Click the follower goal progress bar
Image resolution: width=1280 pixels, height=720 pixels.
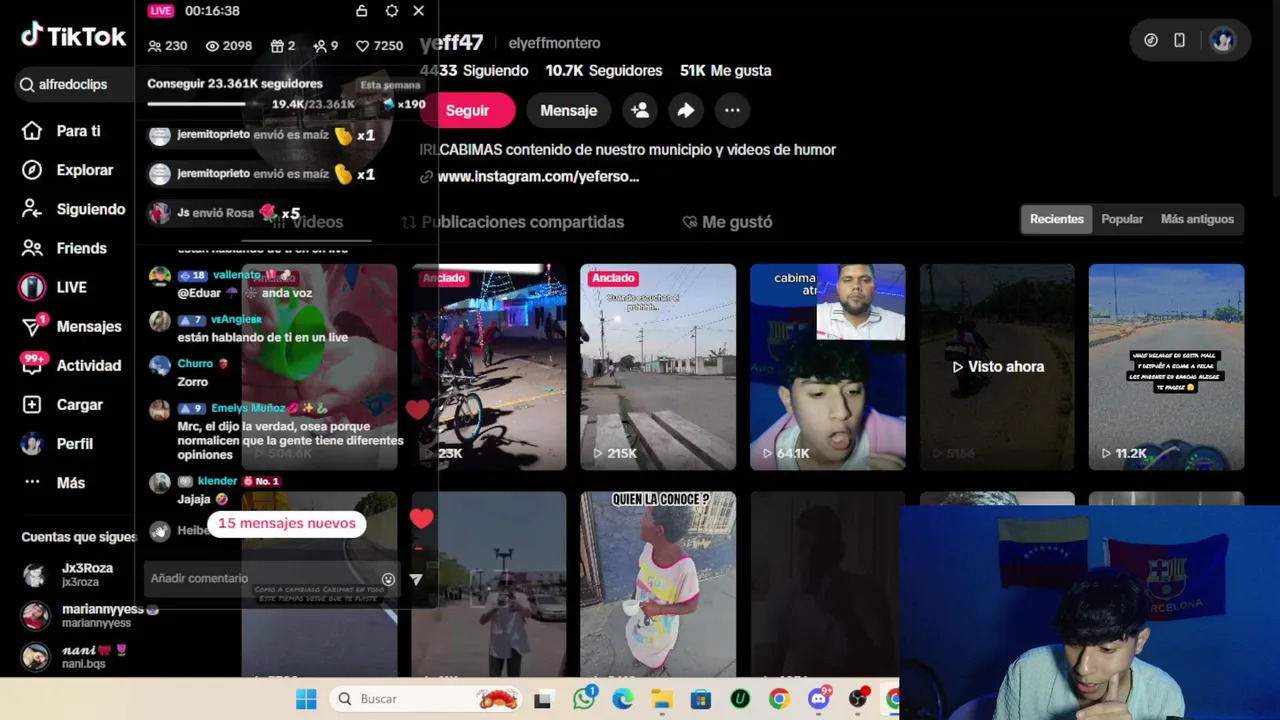[x=205, y=104]
